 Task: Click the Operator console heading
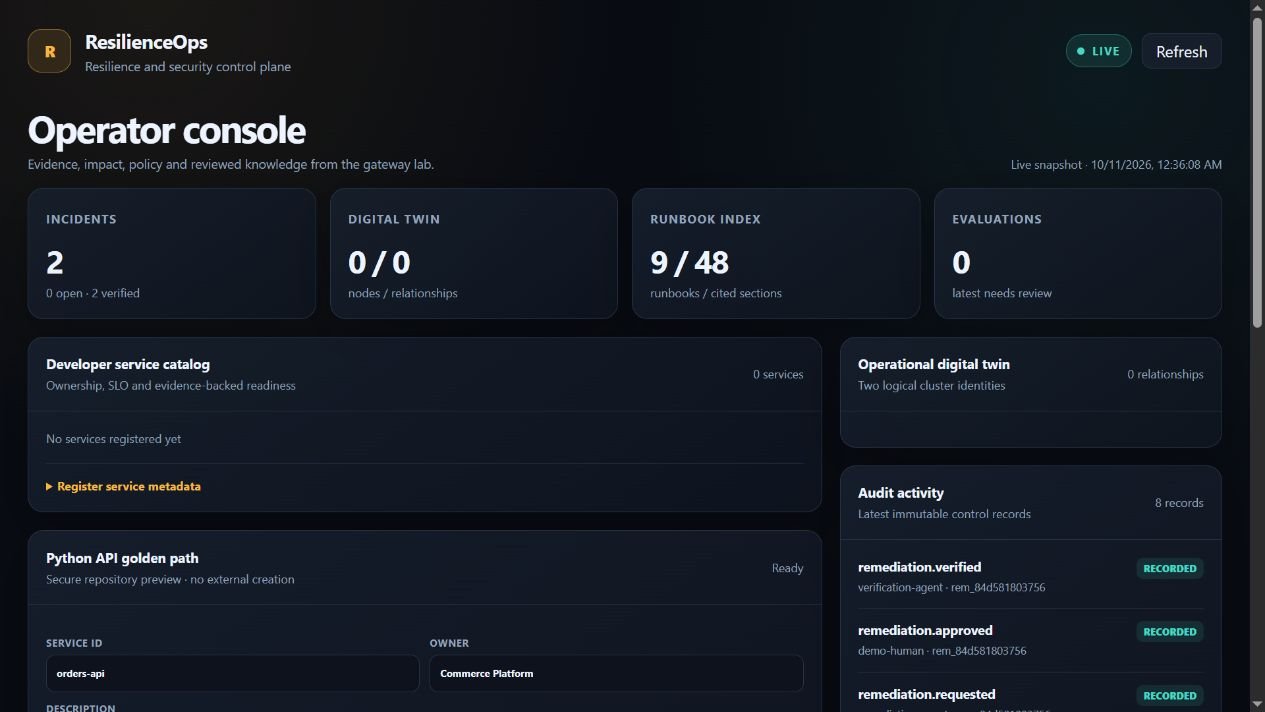pos(167,131)
